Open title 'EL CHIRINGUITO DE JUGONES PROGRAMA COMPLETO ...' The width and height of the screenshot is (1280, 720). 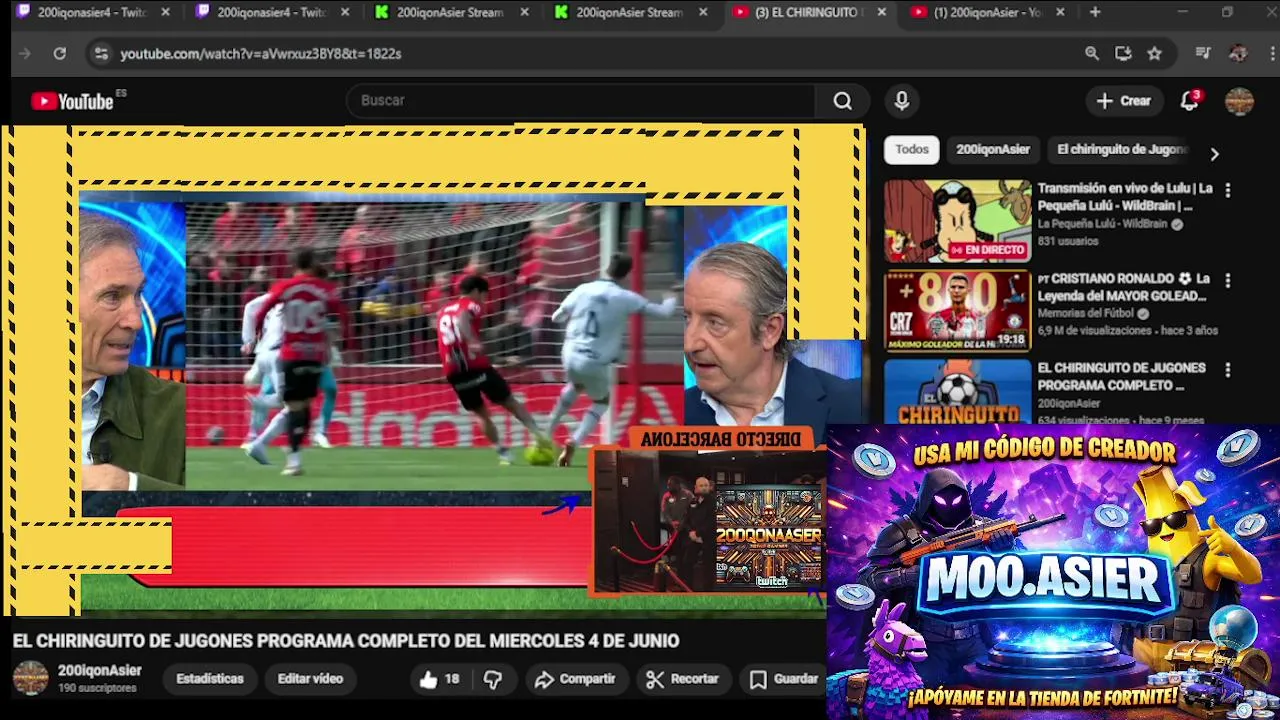pyautogui.click(x=1121, y=377)
